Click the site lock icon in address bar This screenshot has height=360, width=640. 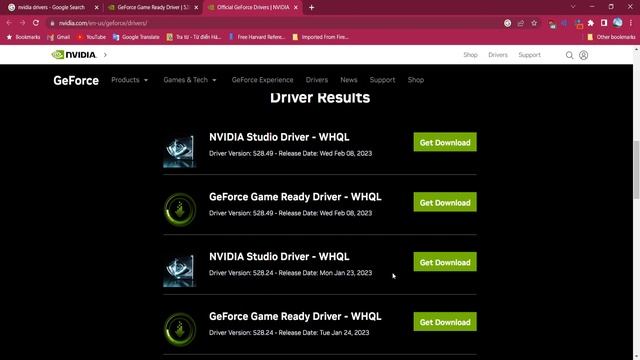[52, 23]
